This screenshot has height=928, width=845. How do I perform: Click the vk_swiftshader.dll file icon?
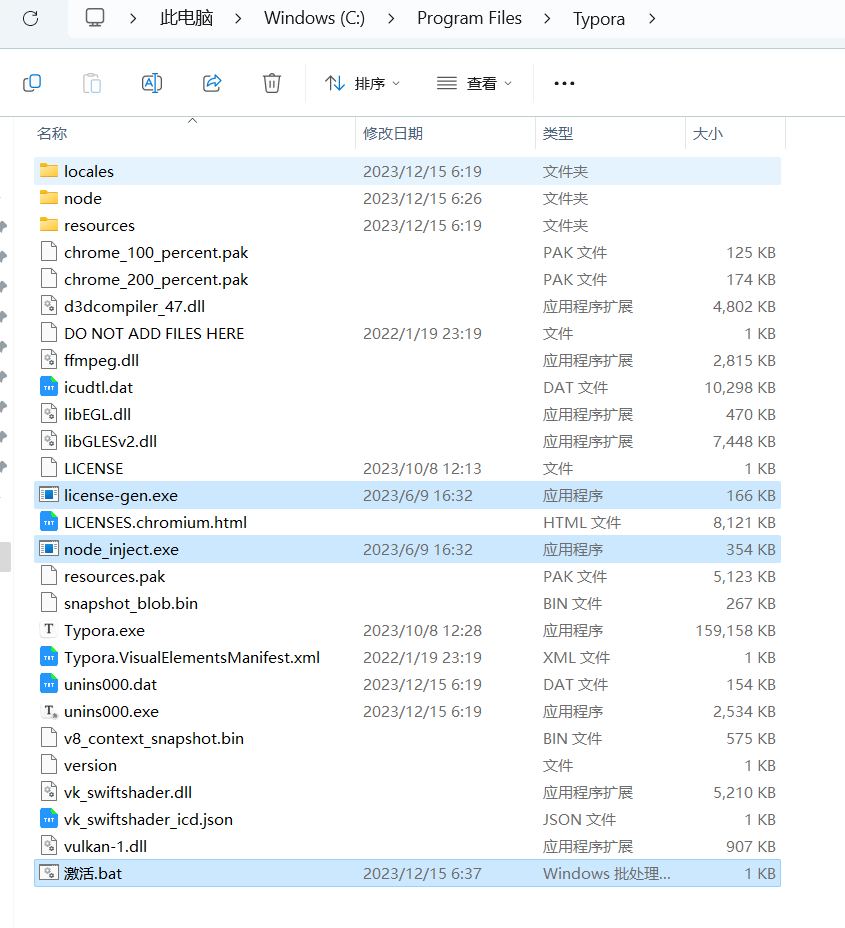point(49,792)
